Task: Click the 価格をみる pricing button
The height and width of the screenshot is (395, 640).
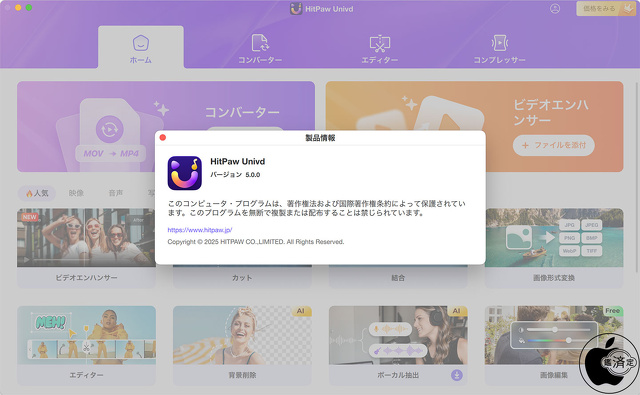Action: [x=605, y=9]
